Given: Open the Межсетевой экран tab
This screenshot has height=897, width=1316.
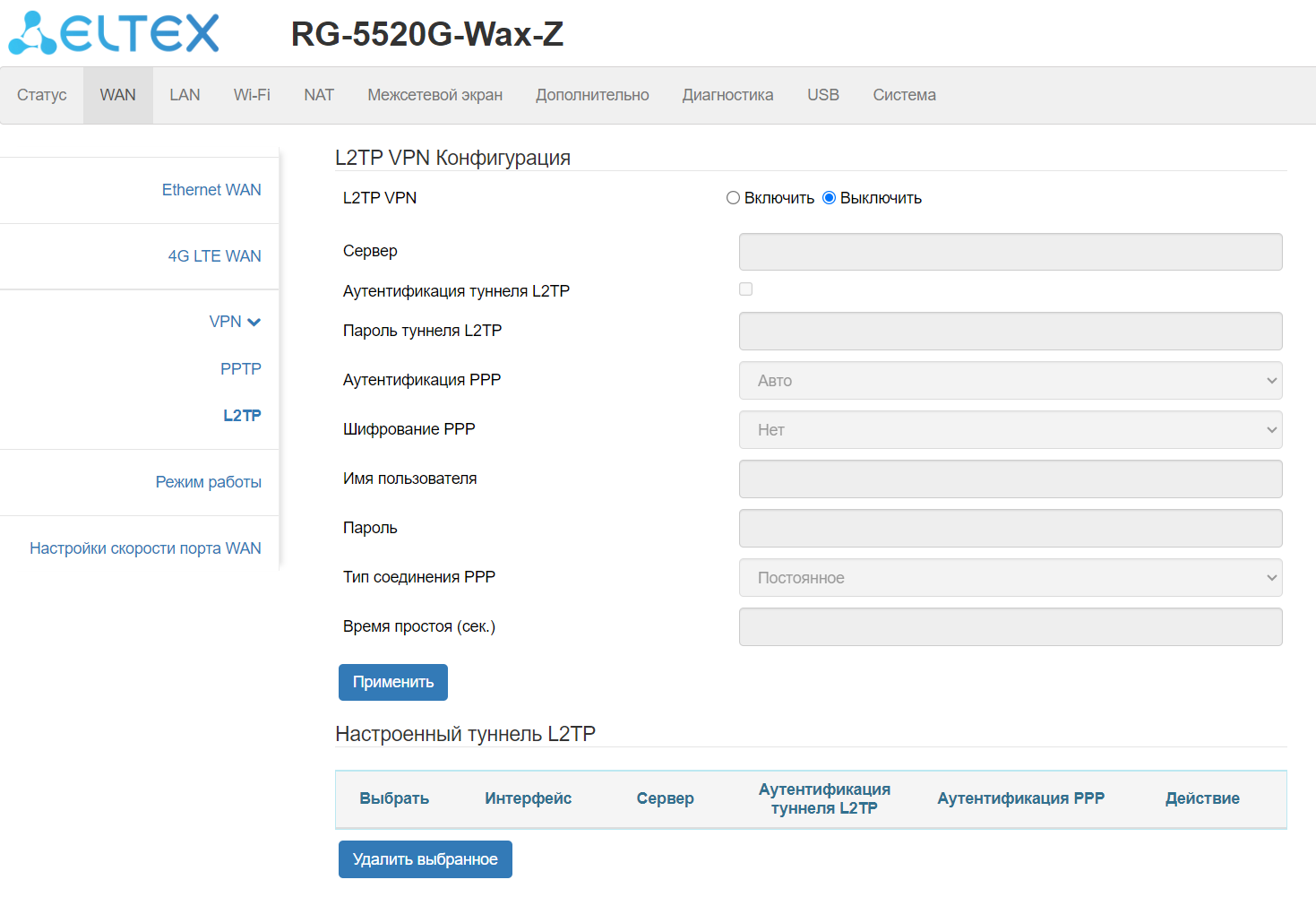Looking at the screenshot, I should tap(434, 95).
